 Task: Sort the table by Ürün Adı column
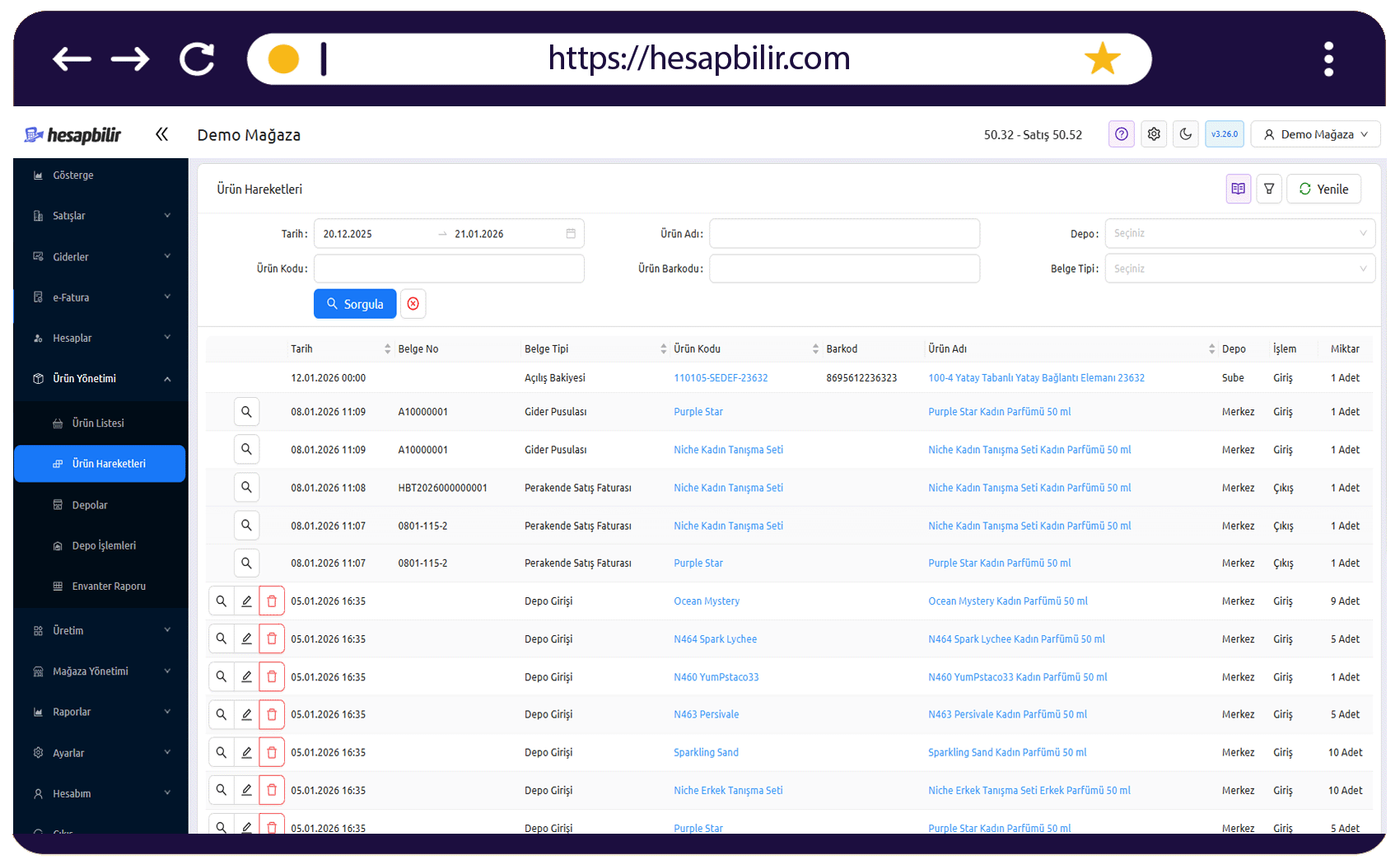click(x=1211, y=349)
